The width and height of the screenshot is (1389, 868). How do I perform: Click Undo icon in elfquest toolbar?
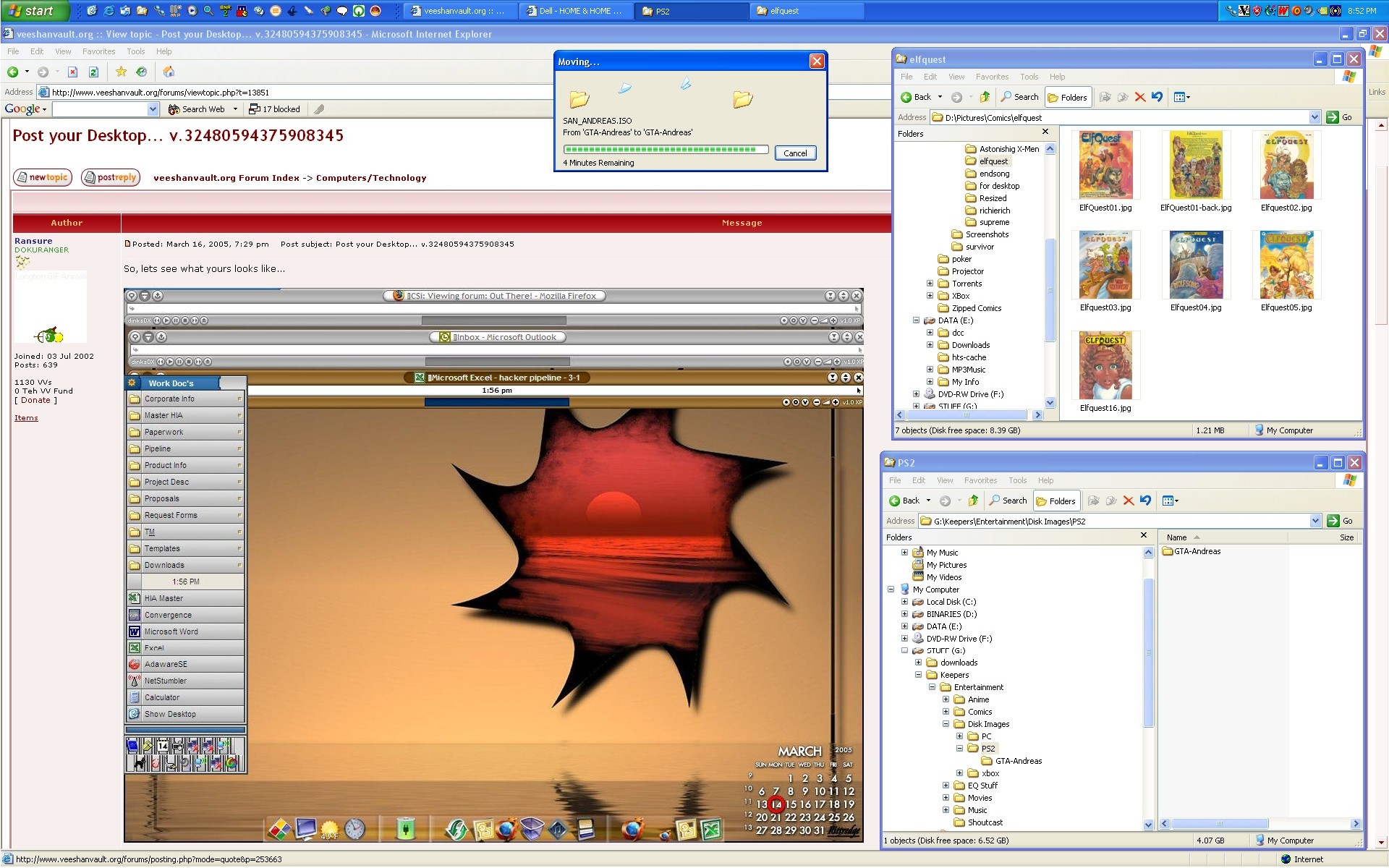pyautogui.click(x=1157, y=97)
